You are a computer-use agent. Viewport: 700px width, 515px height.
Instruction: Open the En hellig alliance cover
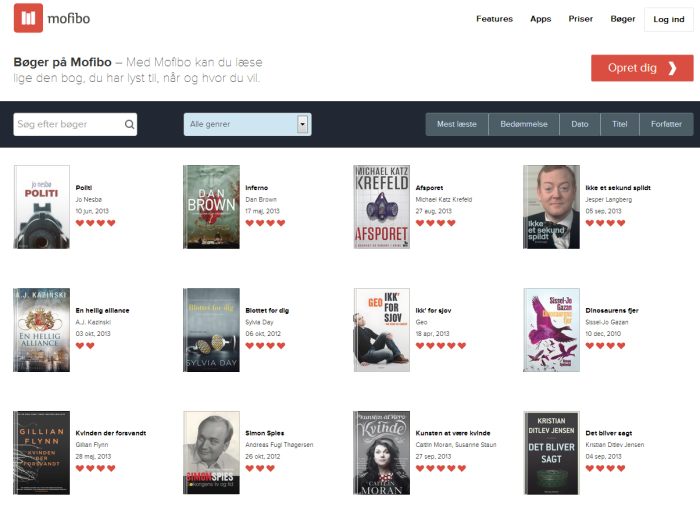point(42,330)
